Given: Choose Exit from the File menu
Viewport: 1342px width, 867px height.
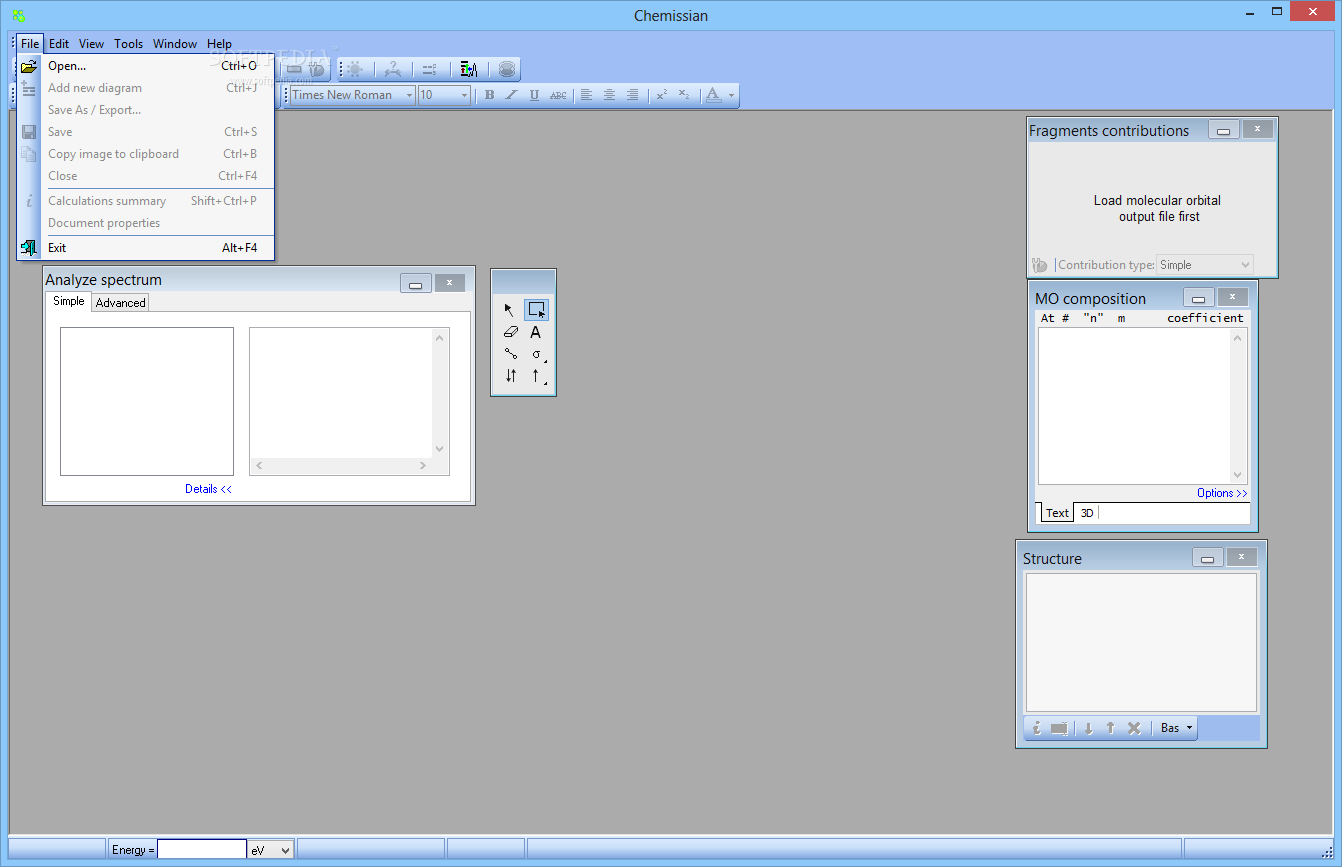Looking at the screenshot, I should pyautogui.click(x=146, y=247).
